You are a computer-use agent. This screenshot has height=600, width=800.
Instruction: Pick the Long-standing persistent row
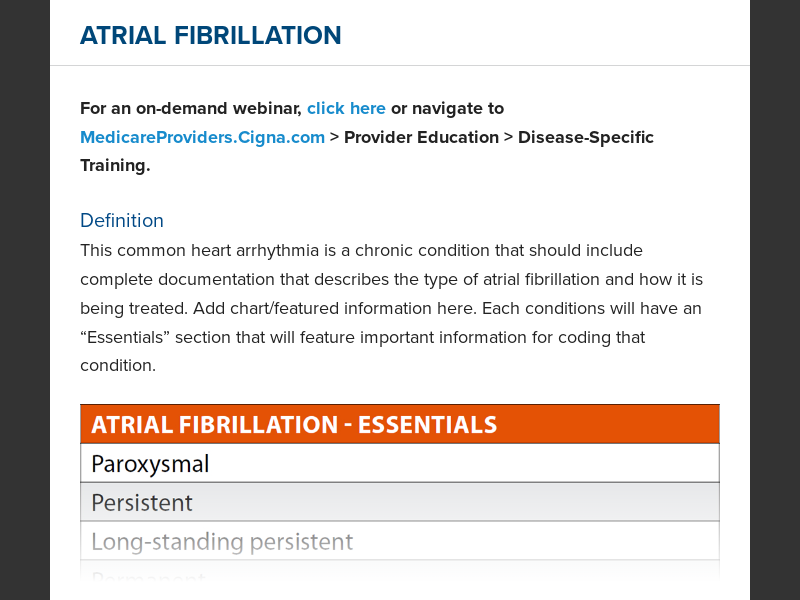399,541
